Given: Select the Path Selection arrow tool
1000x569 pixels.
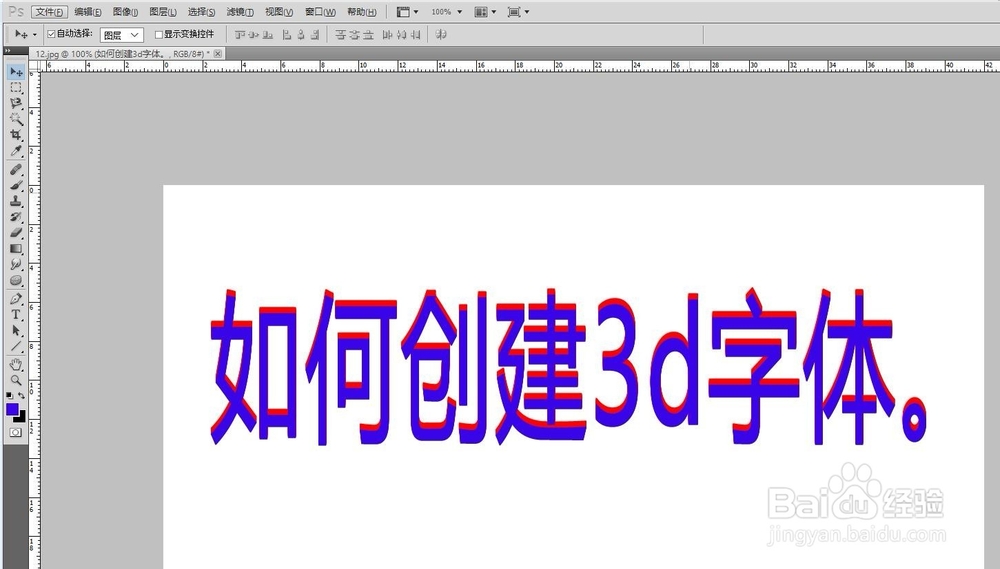Looking at the screenshot, I should [x=16, y=330].
